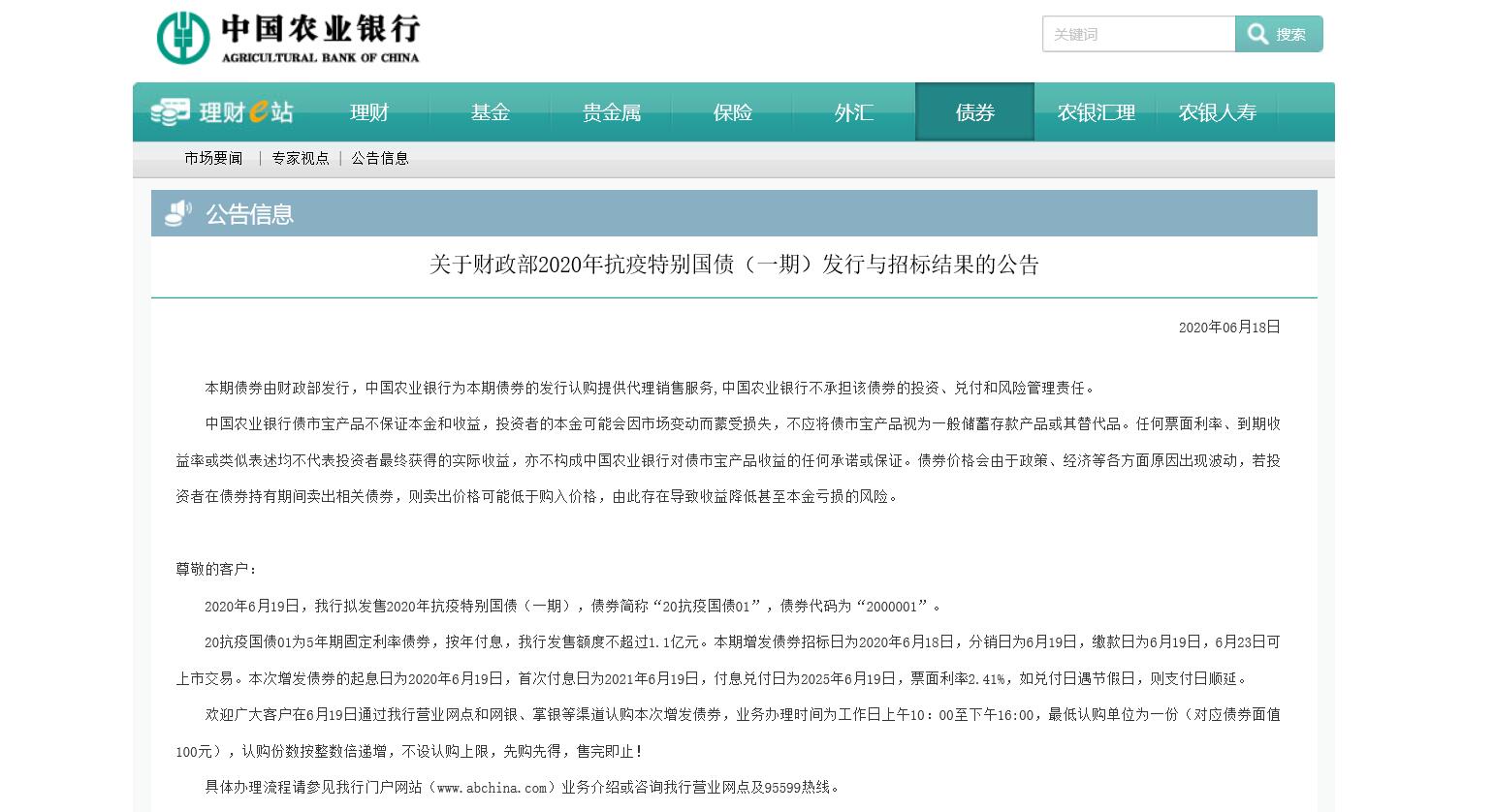Open the 贵金属 navigation tab

pos(612,112)
